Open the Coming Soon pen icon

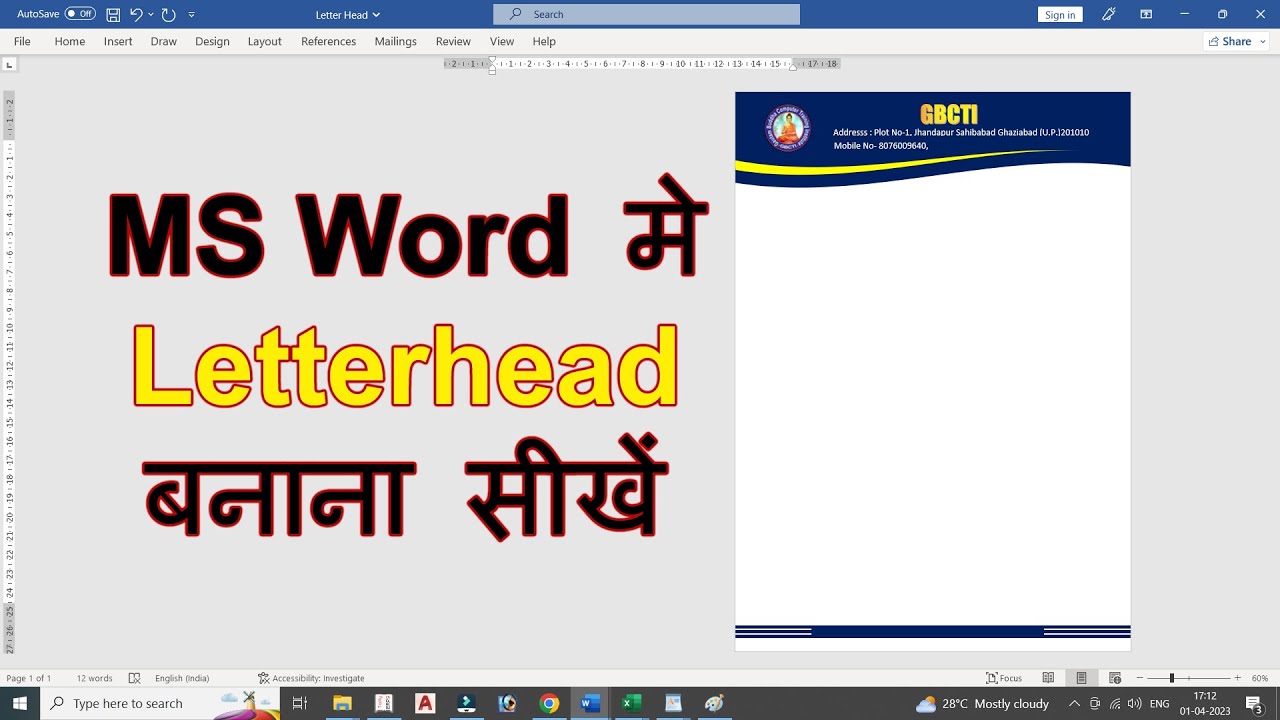pyautogui.click(x=1108, y=14)
